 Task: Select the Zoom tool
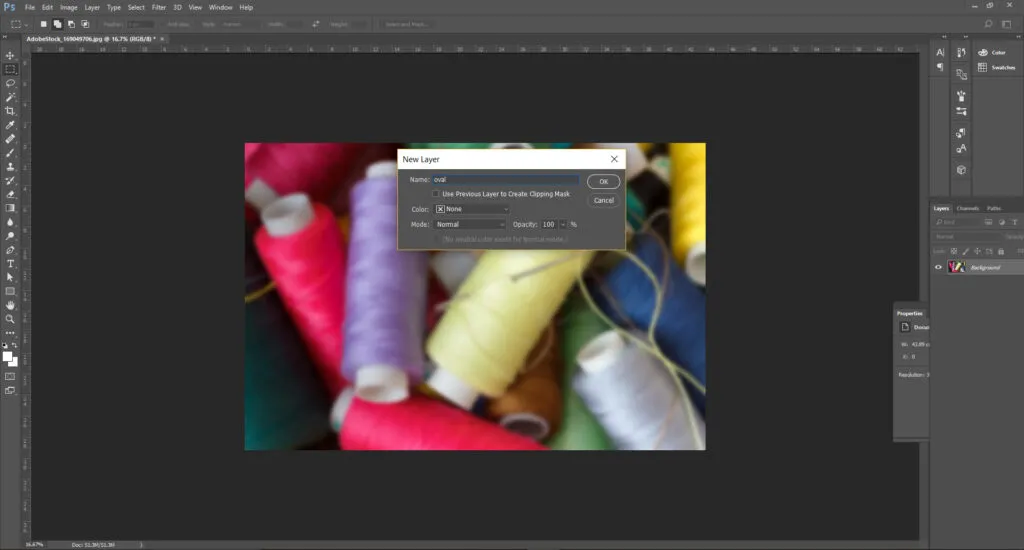coord(10,319)
